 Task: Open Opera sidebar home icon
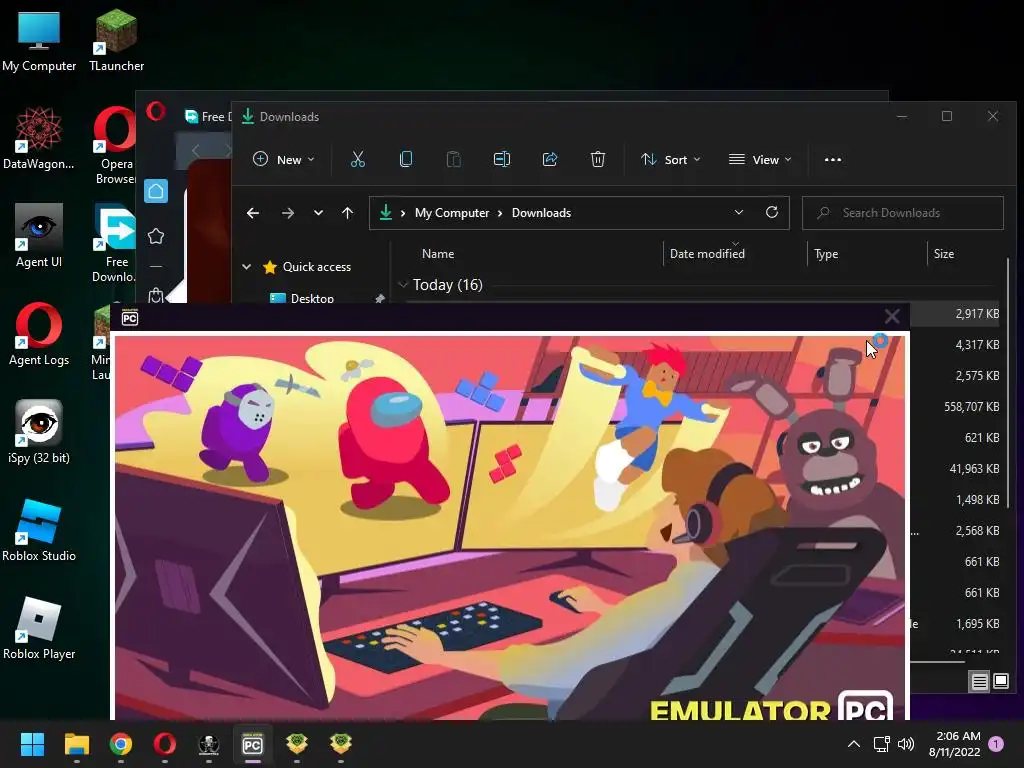(156, 191)
